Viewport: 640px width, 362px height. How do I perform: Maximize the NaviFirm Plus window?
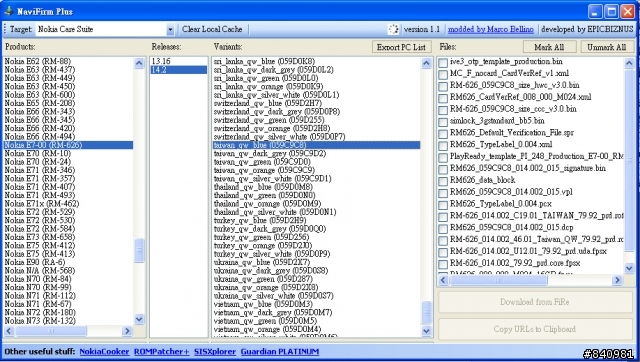[x=611, y=11]
